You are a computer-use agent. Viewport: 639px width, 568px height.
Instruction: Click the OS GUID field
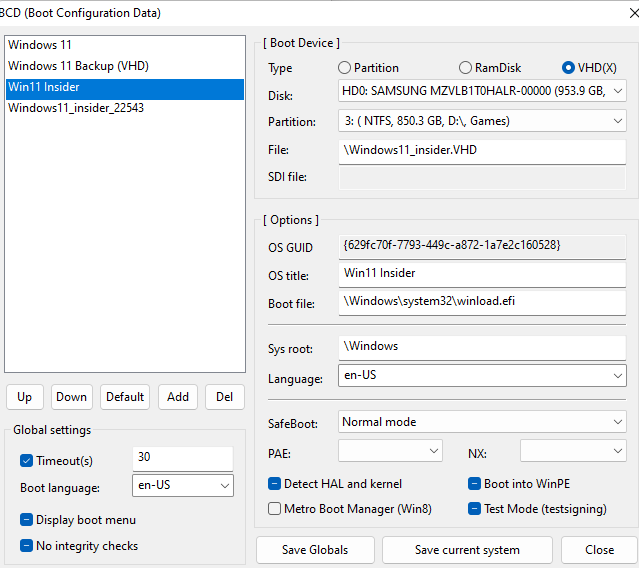coord(482,247)
